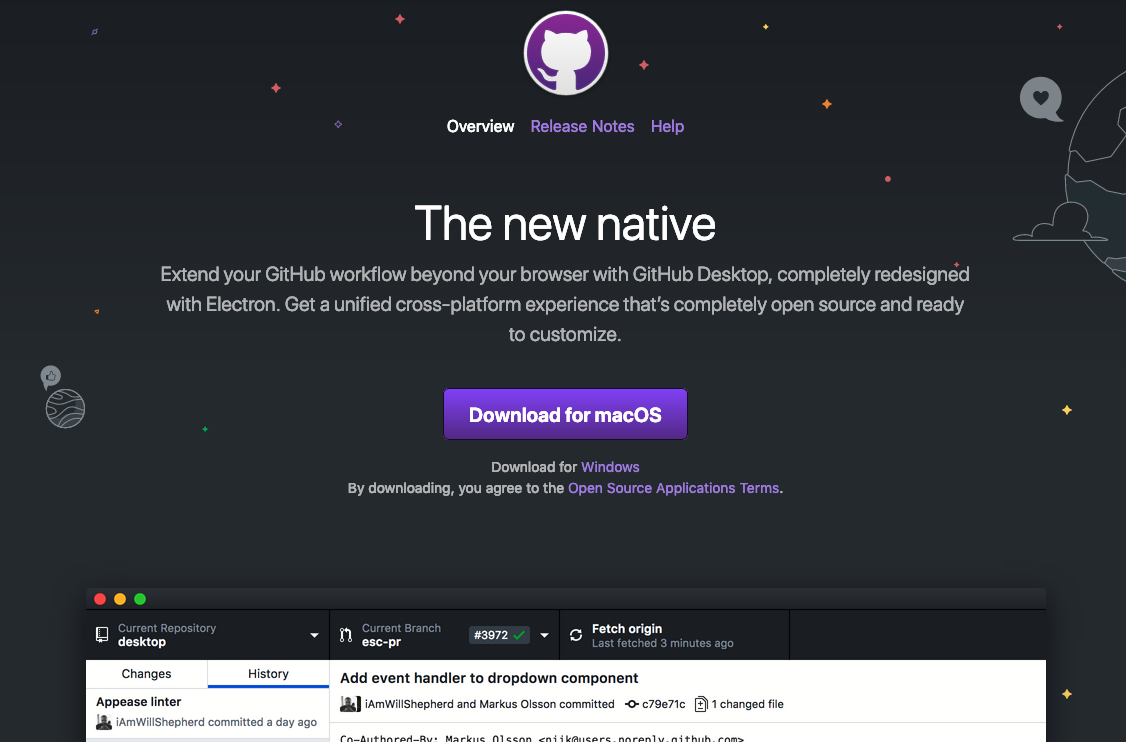Click the GitHub Octocat logo
The width and height of the screenshot is (1126, 742).
point(565,53)
